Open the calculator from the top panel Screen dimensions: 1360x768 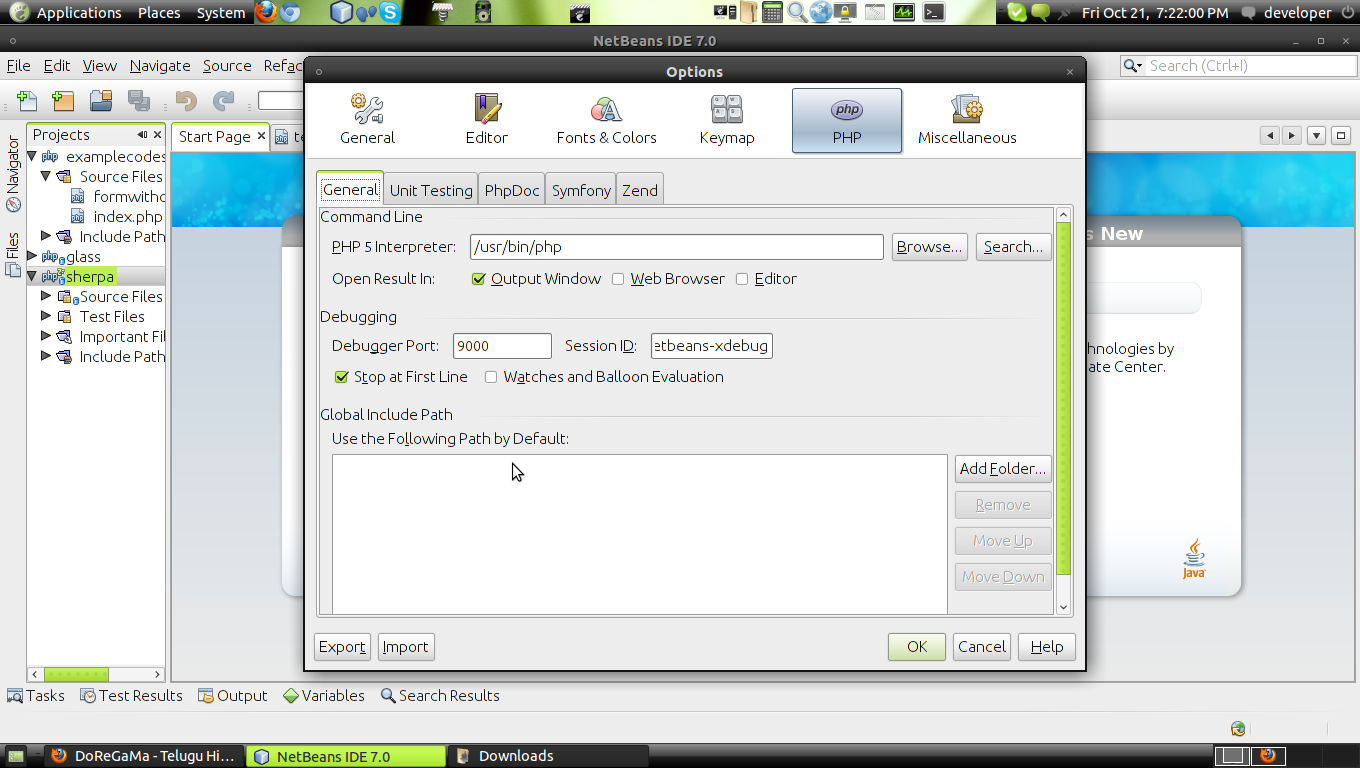coord(772,12)
